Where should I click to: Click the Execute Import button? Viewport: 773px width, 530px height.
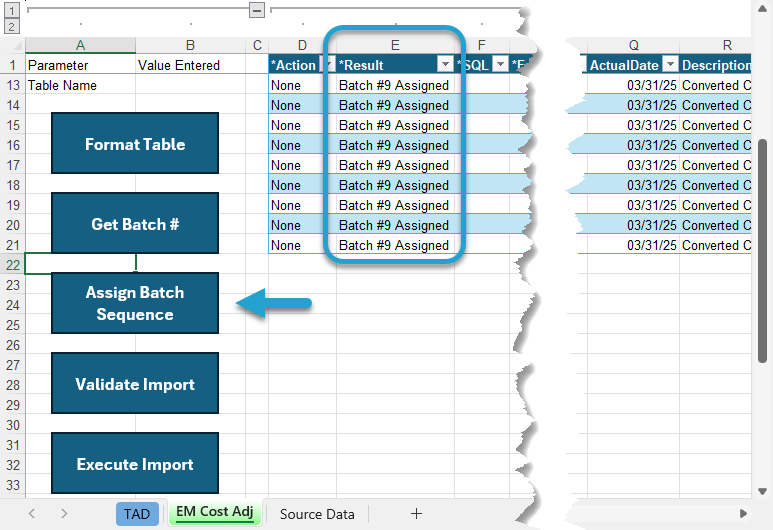[135, 463]
